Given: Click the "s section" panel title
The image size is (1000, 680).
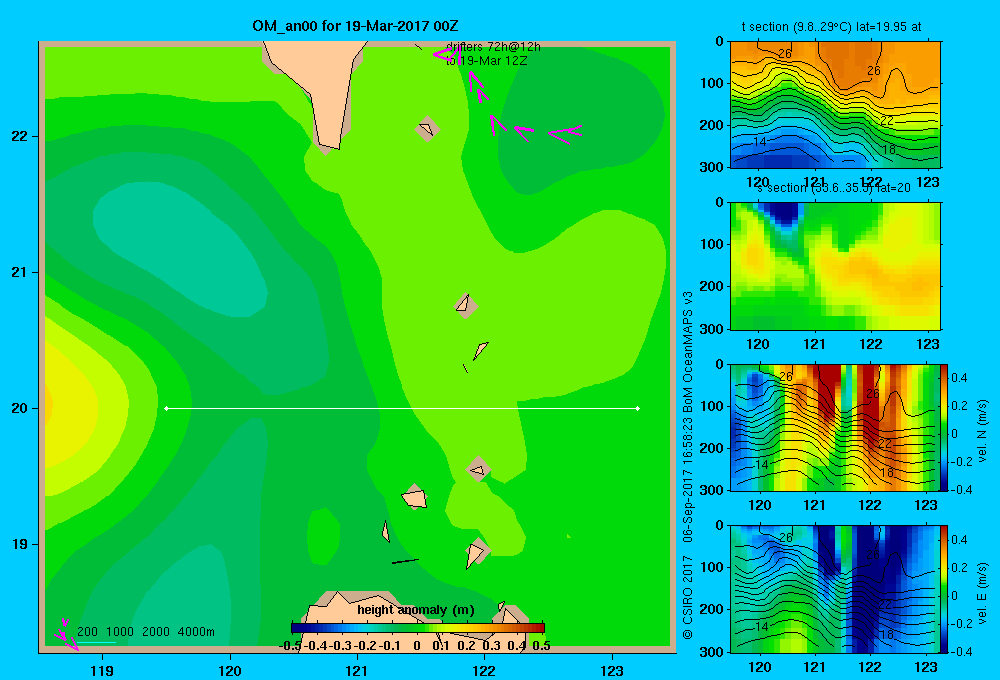Looking at the screenshot, I should pyautogui.click(x=833, y=188).
